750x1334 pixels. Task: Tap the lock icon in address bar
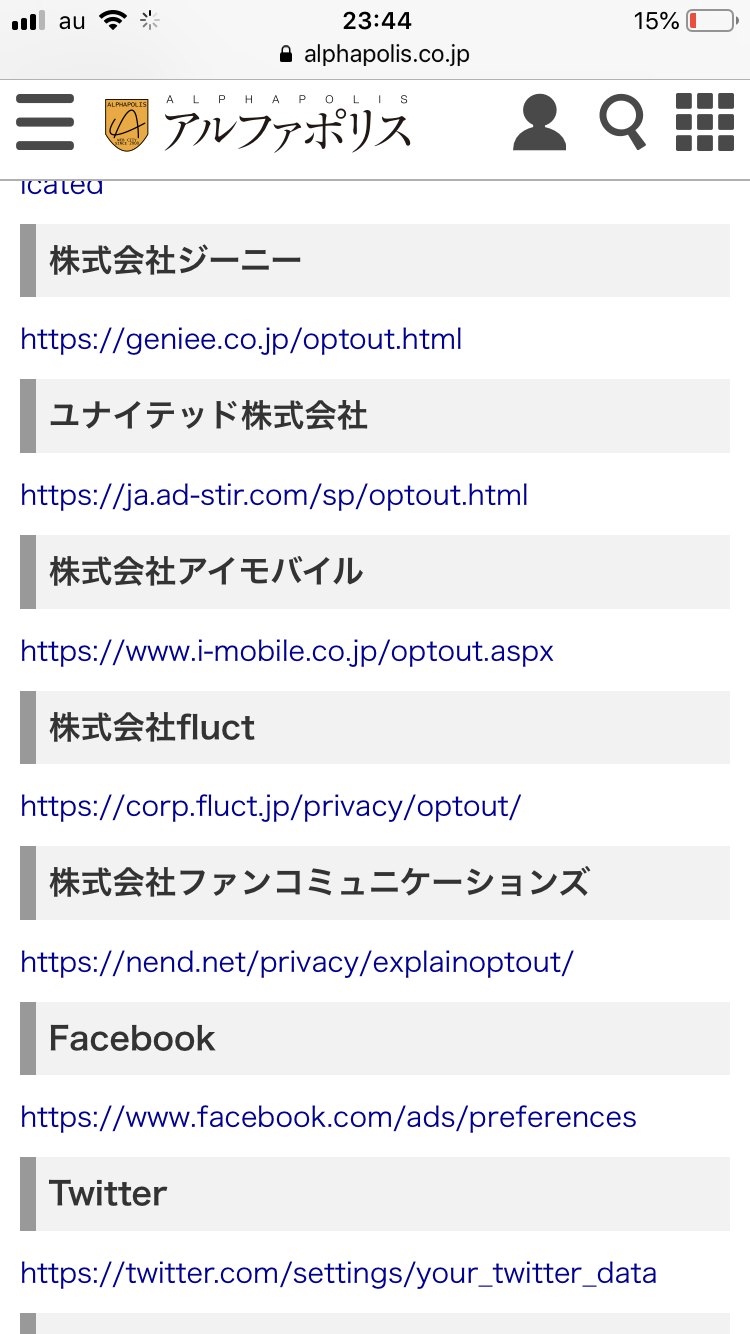[x=287, y=55]
